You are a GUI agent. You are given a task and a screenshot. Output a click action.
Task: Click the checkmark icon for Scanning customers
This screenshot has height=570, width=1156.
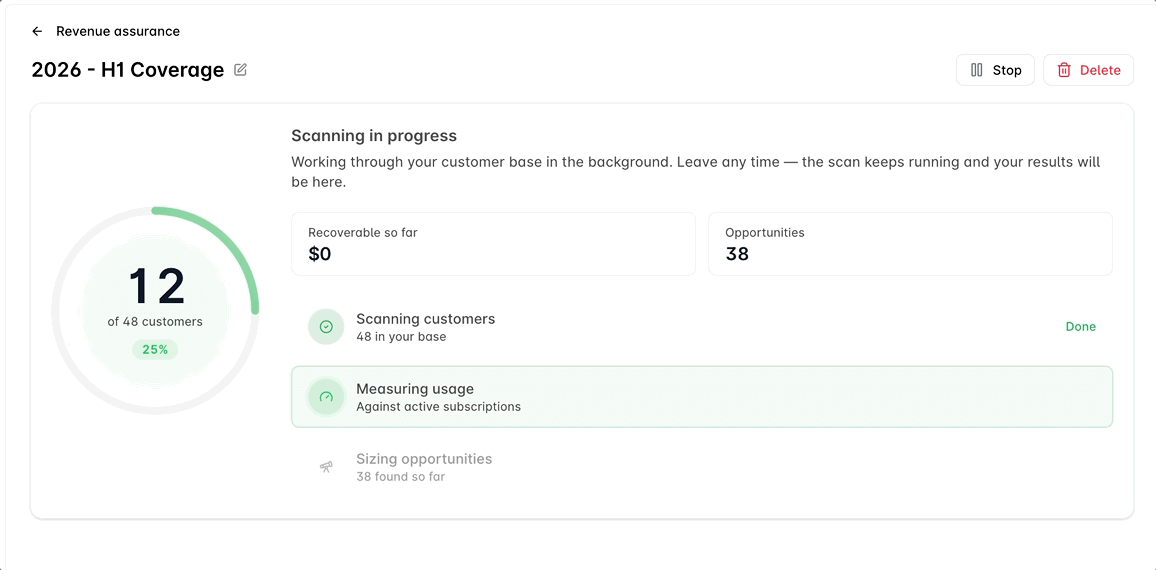point(326,327)
